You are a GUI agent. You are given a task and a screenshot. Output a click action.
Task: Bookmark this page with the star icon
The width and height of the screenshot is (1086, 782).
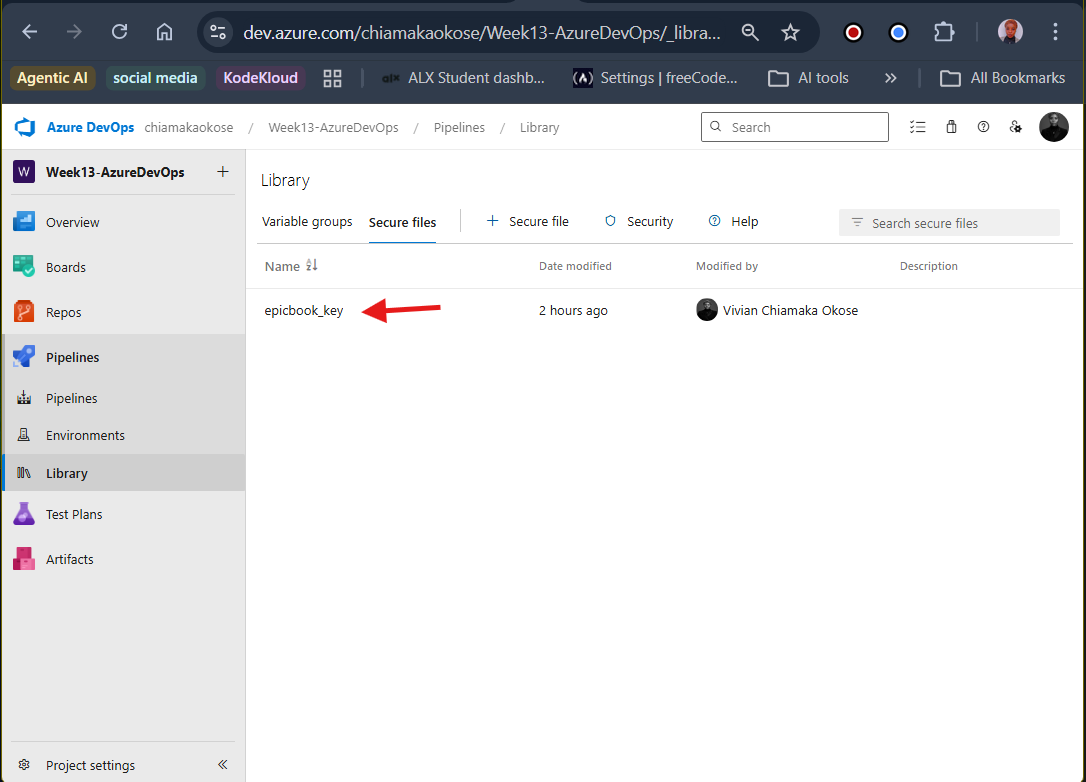click(x=790, y=32)
